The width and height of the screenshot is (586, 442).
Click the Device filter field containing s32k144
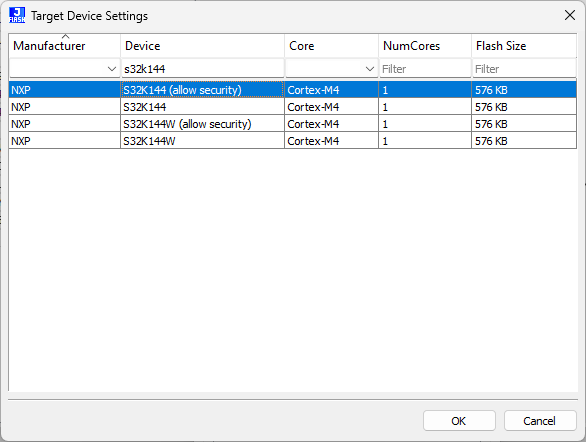(x=202, y=69)
